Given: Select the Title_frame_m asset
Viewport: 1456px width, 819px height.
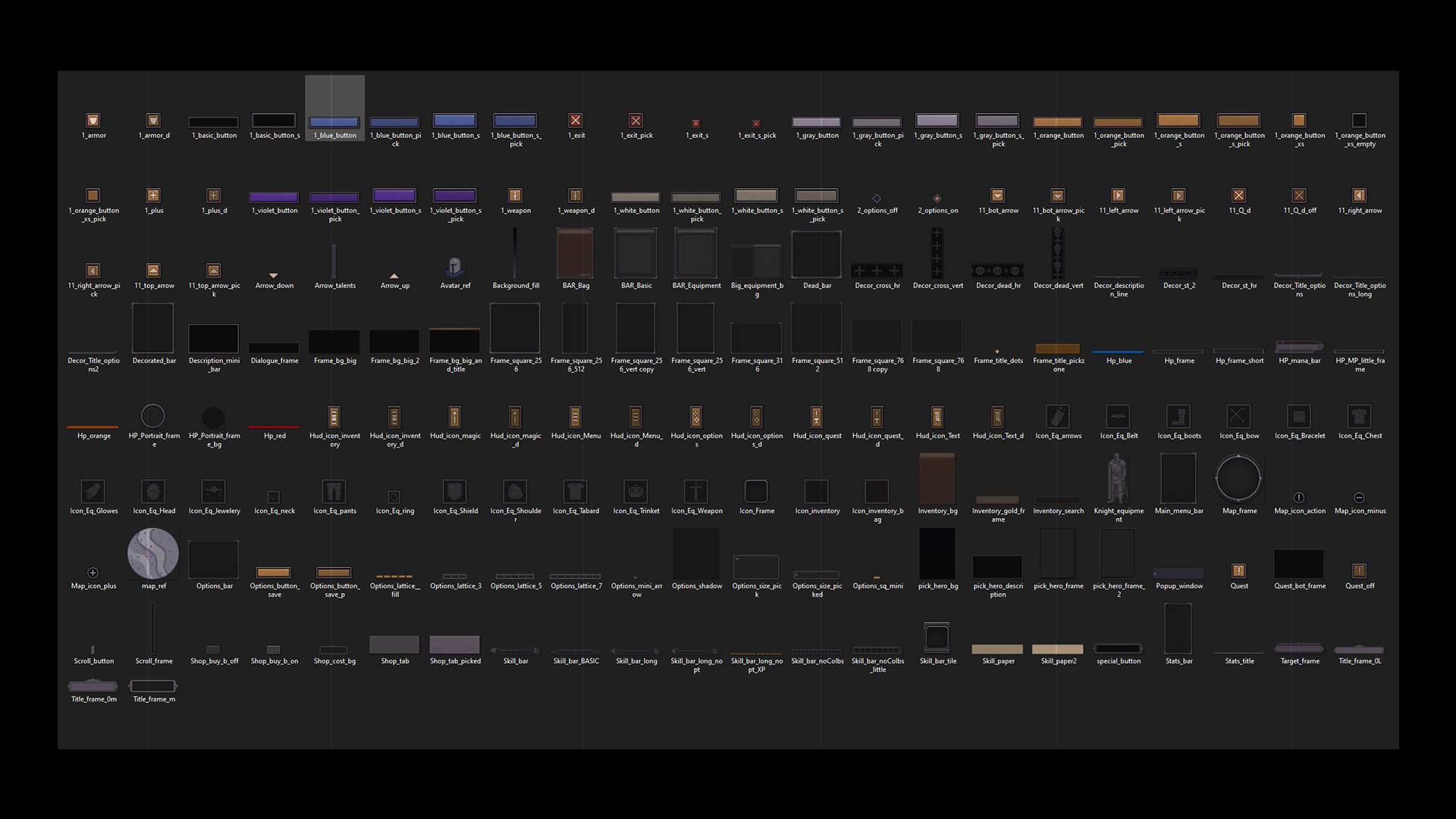Looking at the screenshot, I should 153,686.
